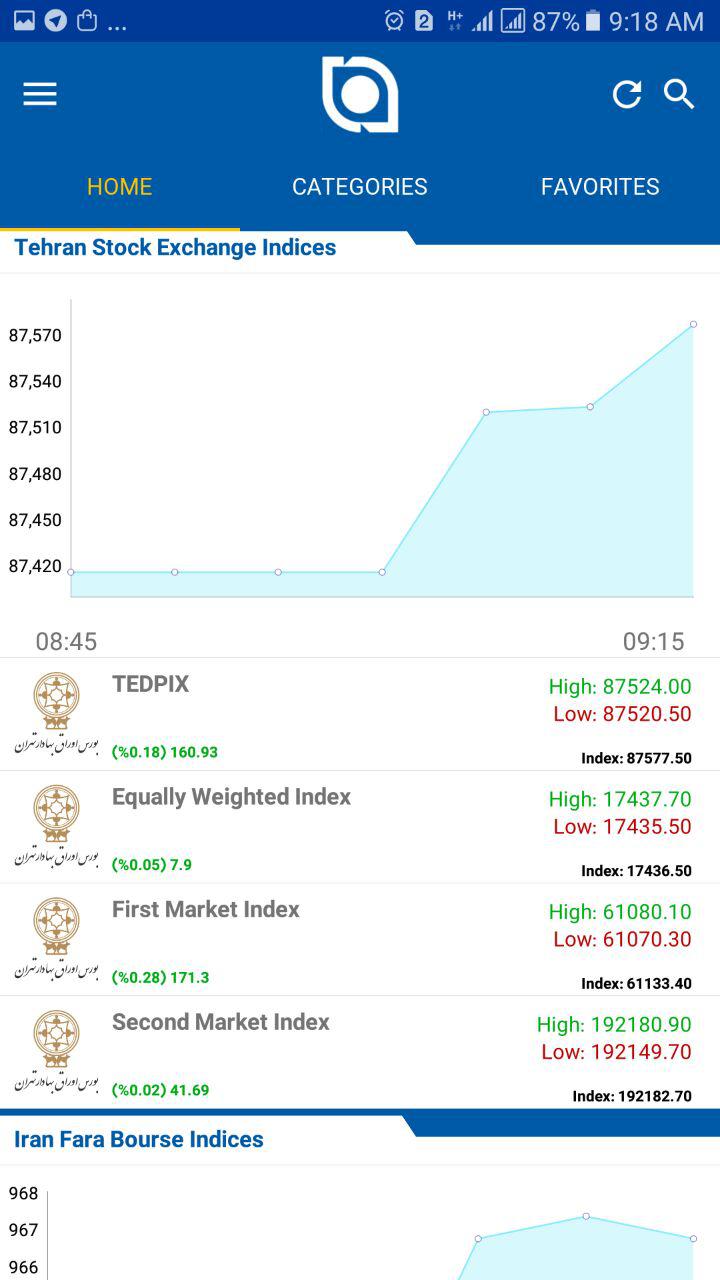Tap the TEDPIX exchange logo

[56, 713]
